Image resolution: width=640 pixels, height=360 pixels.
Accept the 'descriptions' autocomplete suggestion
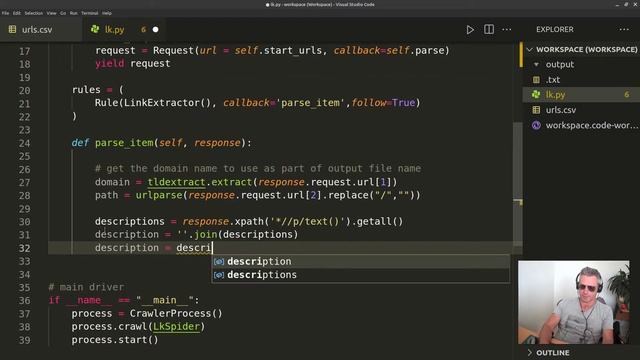[360, 275]
